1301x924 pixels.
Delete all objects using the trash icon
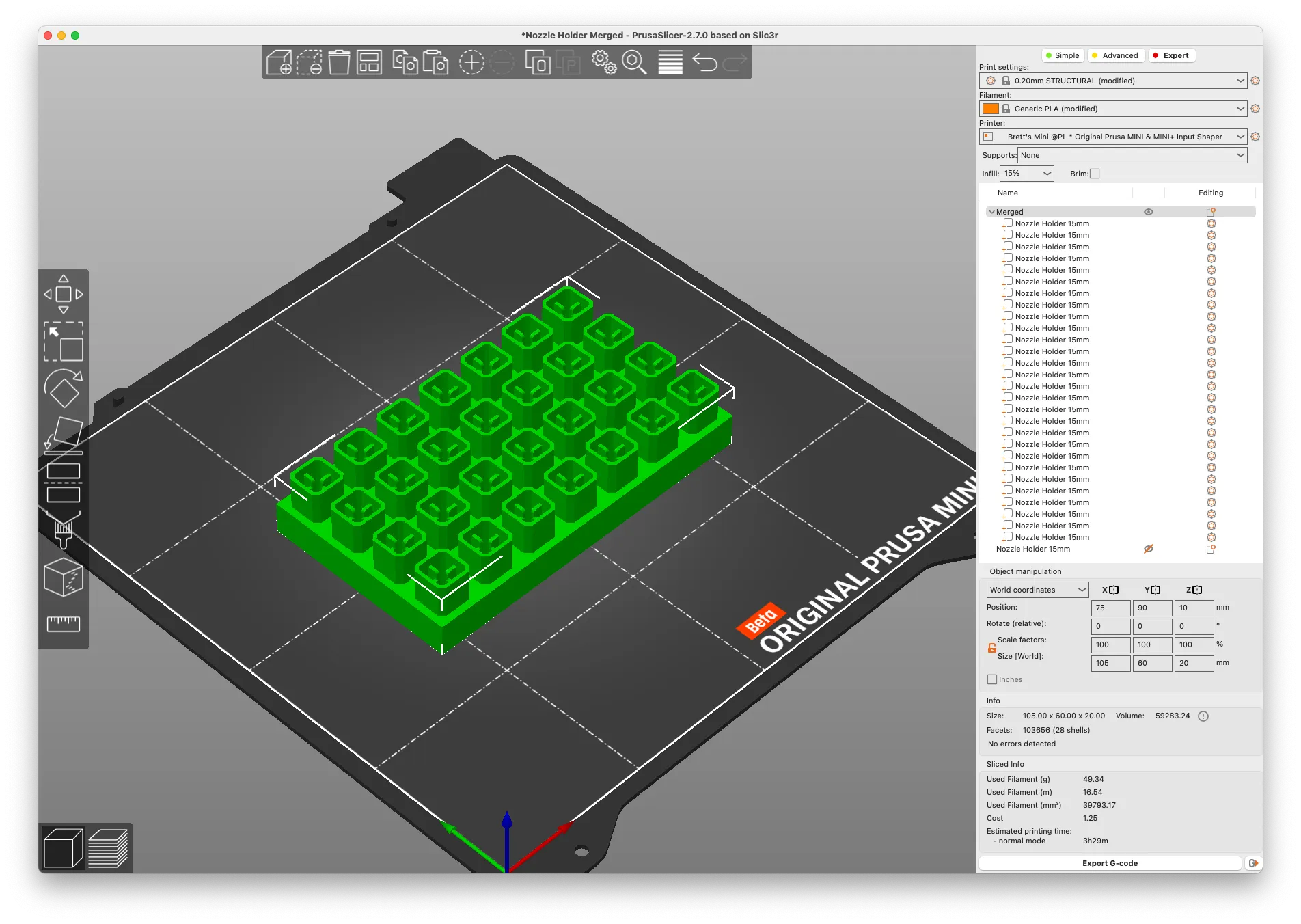click(340, 62)
